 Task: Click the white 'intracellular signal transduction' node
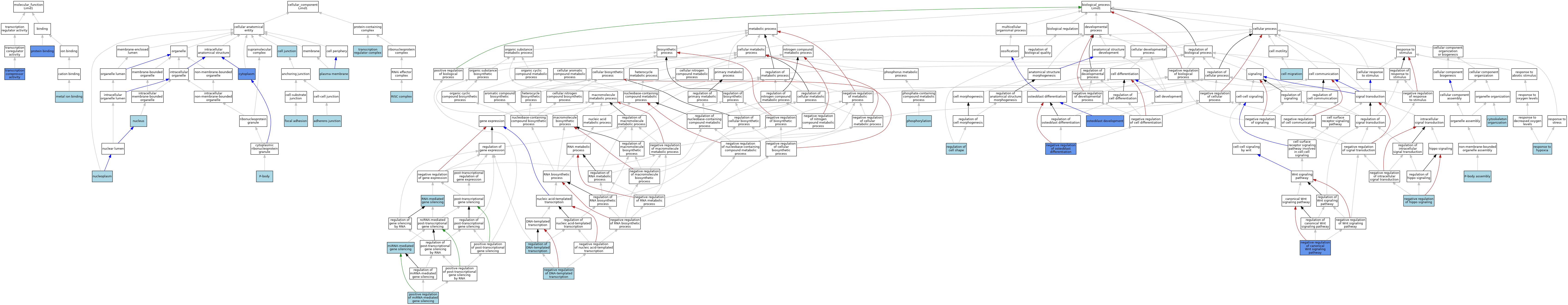1429,121
